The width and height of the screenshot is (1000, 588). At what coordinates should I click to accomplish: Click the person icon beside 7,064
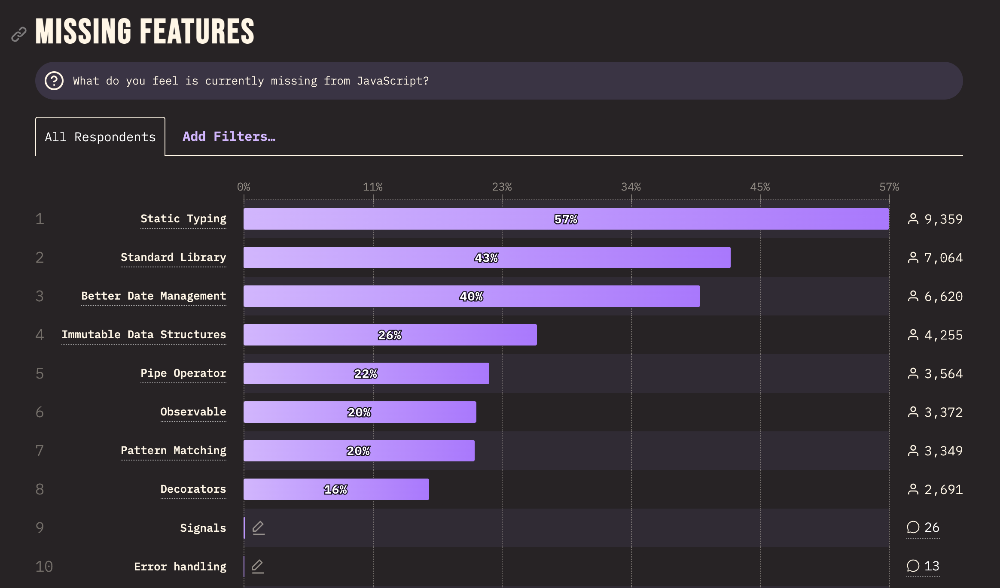click(912, 258)
